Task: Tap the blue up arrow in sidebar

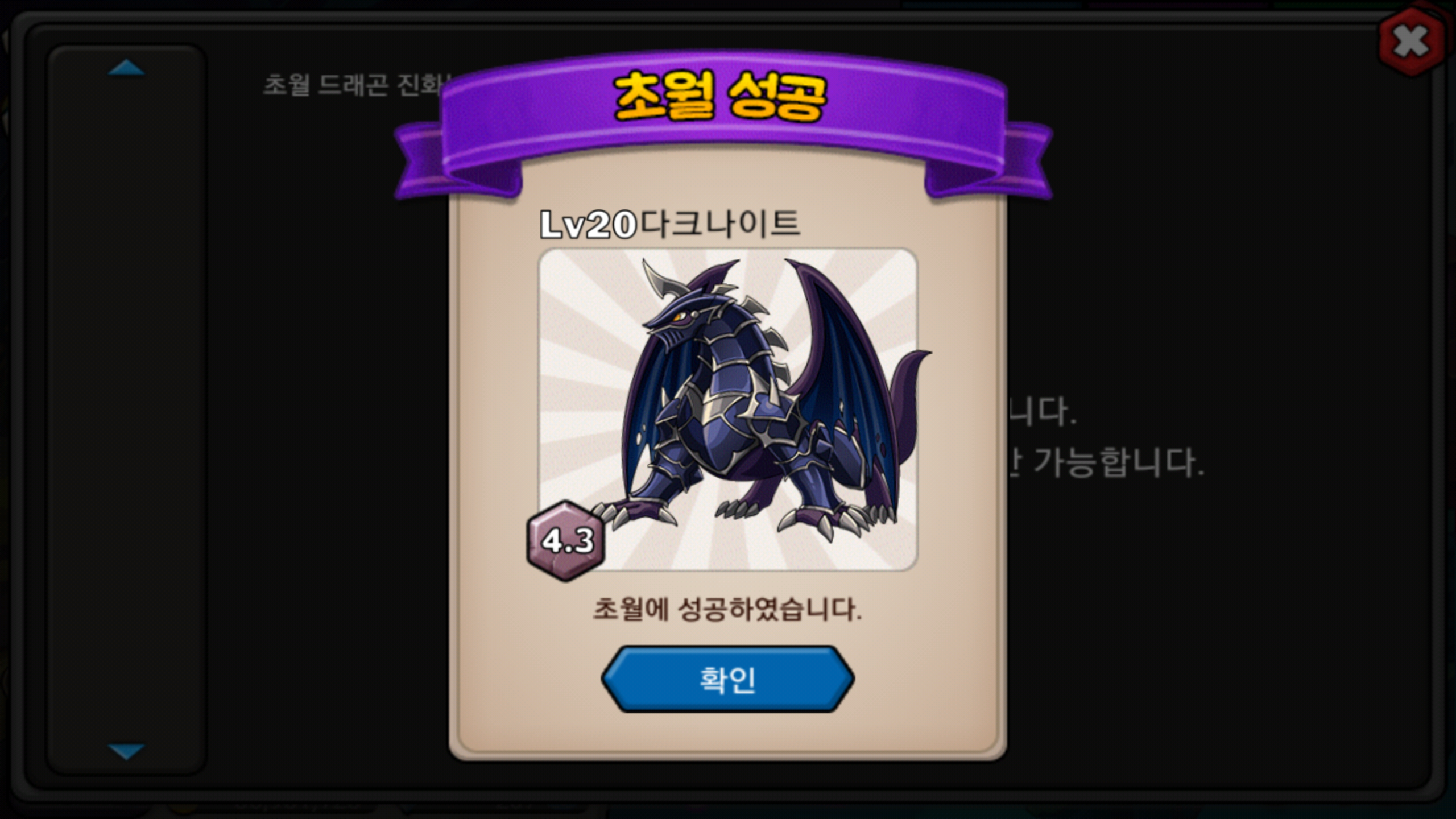Action: tap(126, 68)
